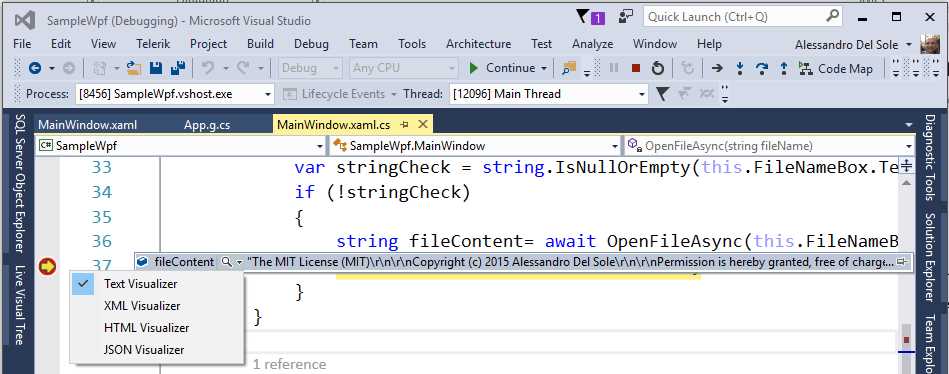This screenshot has height=374, width=949.
Task: Expand the Alessandro Del Sole account dropdown
Action: [x=909, y=45]
